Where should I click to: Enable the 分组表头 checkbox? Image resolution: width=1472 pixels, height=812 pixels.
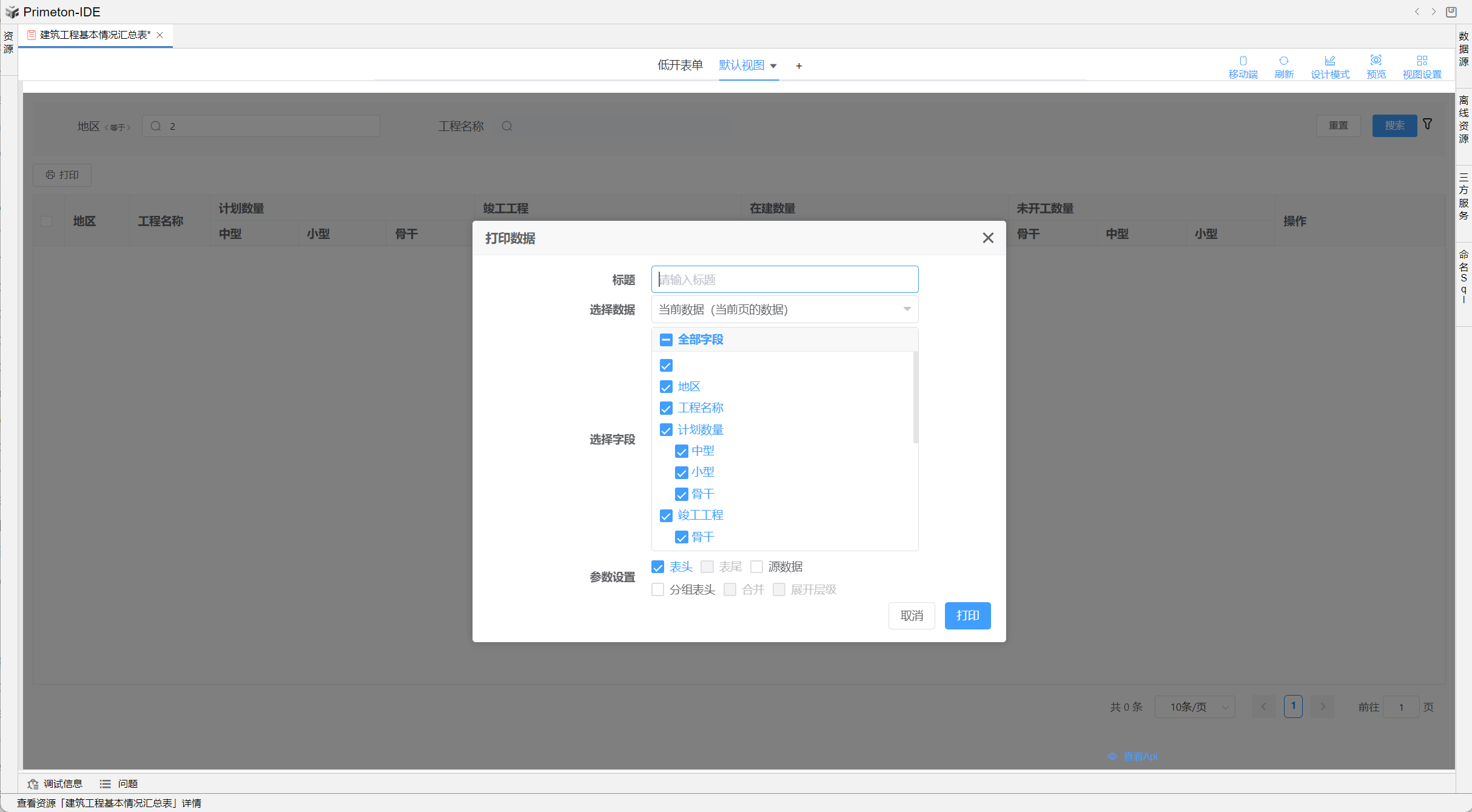tap(657, 589)
